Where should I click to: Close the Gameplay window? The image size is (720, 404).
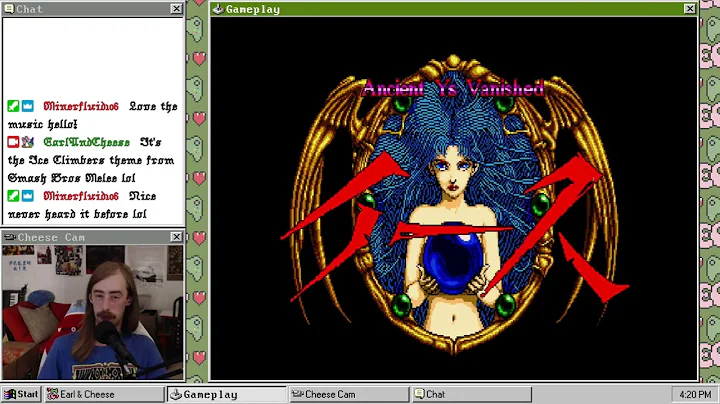click(690, 9)
